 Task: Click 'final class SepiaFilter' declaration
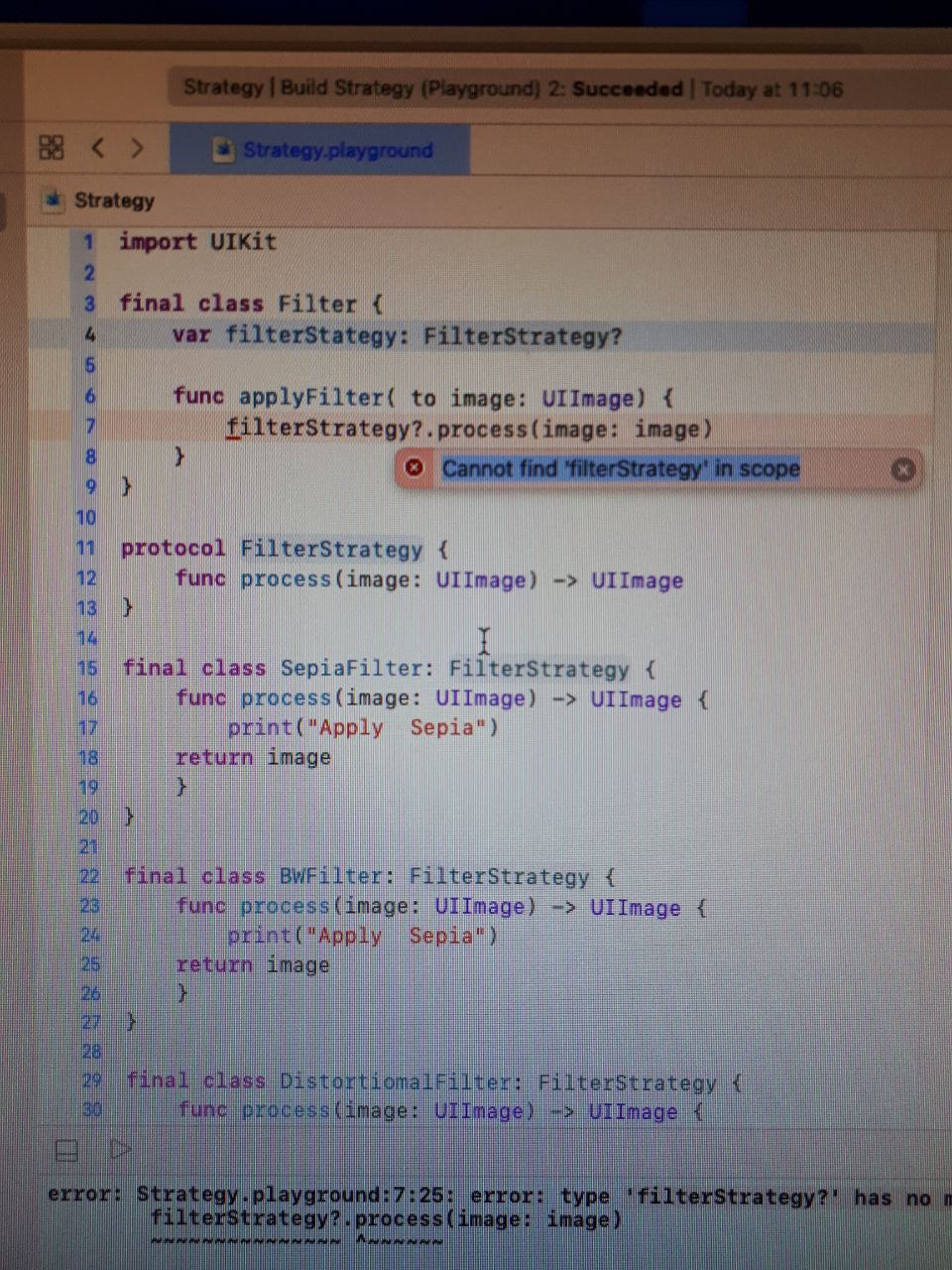tap(389, 669)
